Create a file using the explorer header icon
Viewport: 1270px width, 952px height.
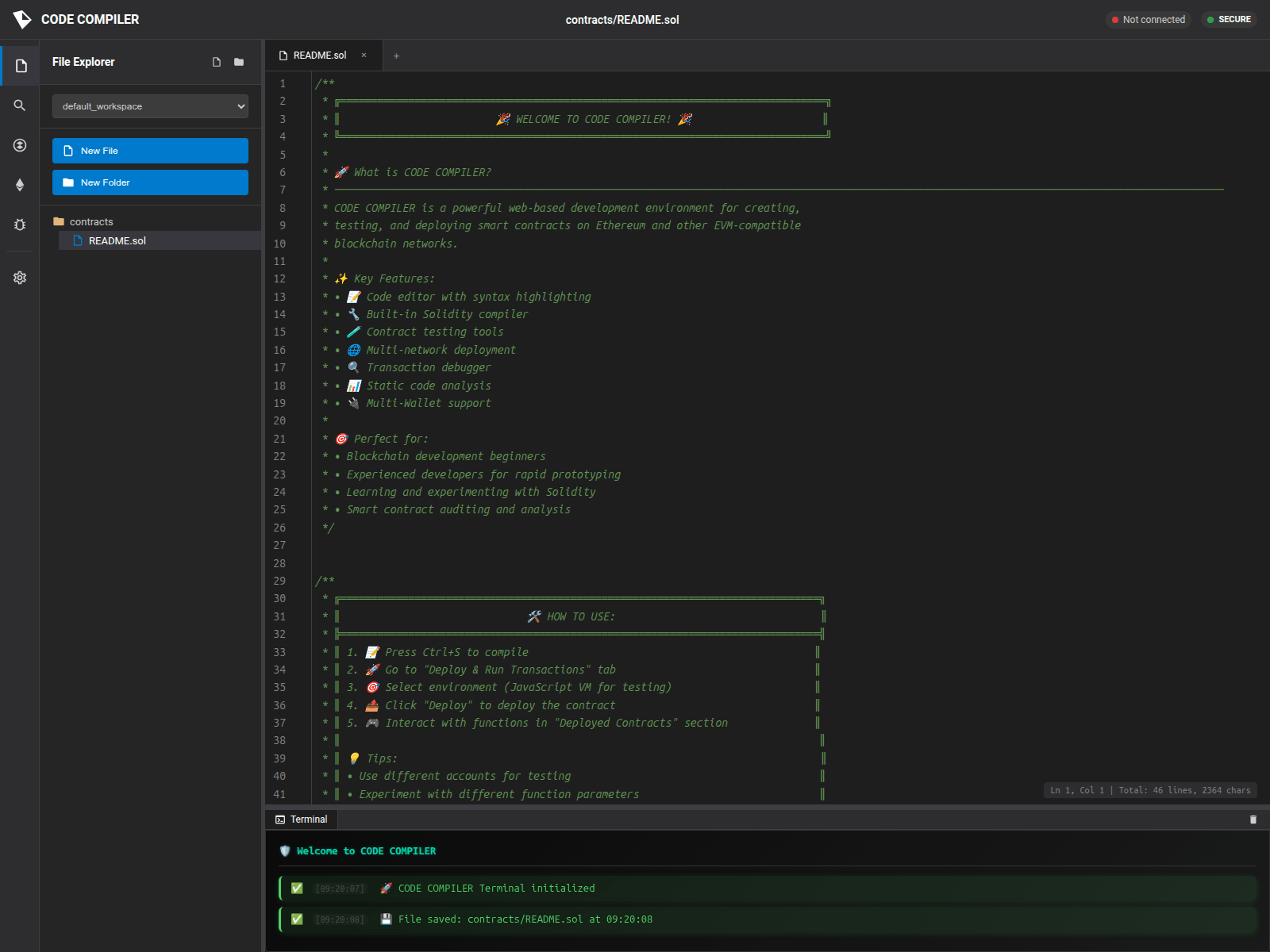coord(216,62)
